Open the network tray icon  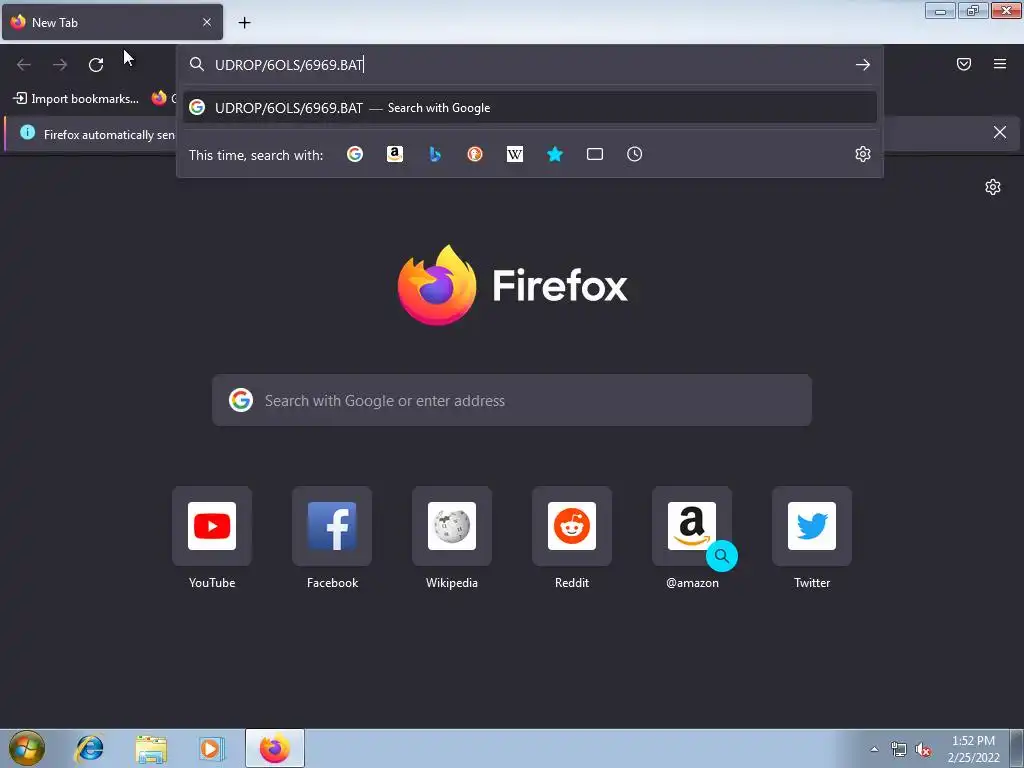coord(899,750)
